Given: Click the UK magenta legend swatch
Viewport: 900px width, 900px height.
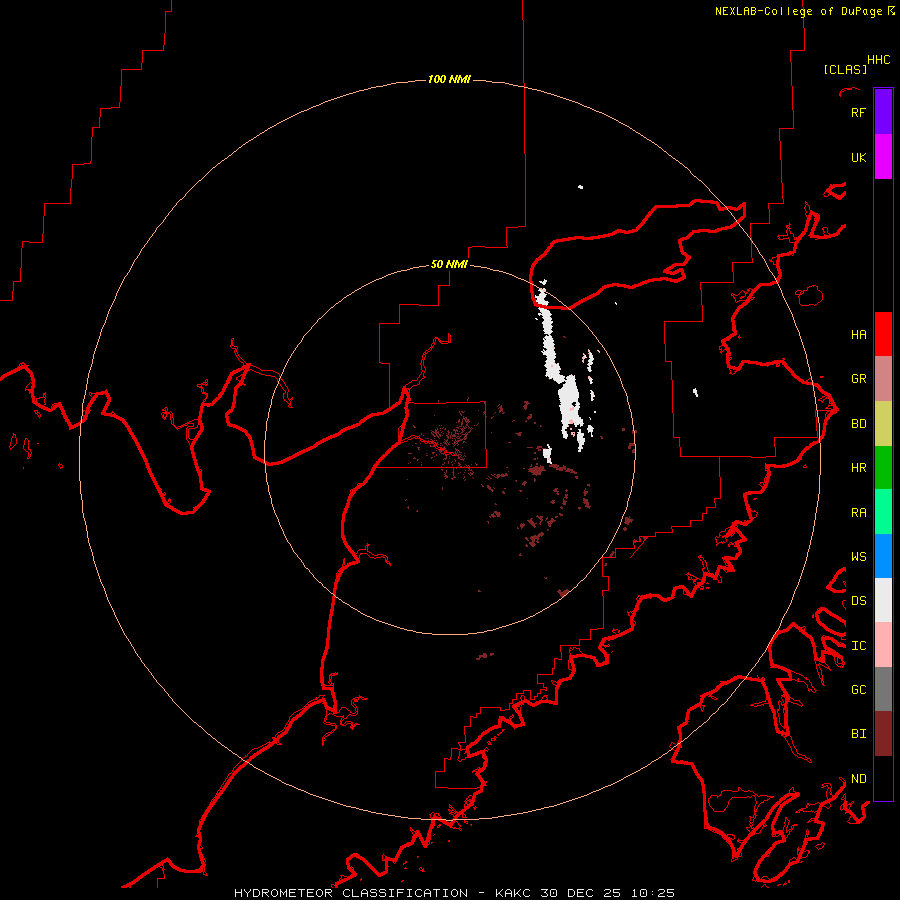Looking at the screenshot, I should click(883, 157).
